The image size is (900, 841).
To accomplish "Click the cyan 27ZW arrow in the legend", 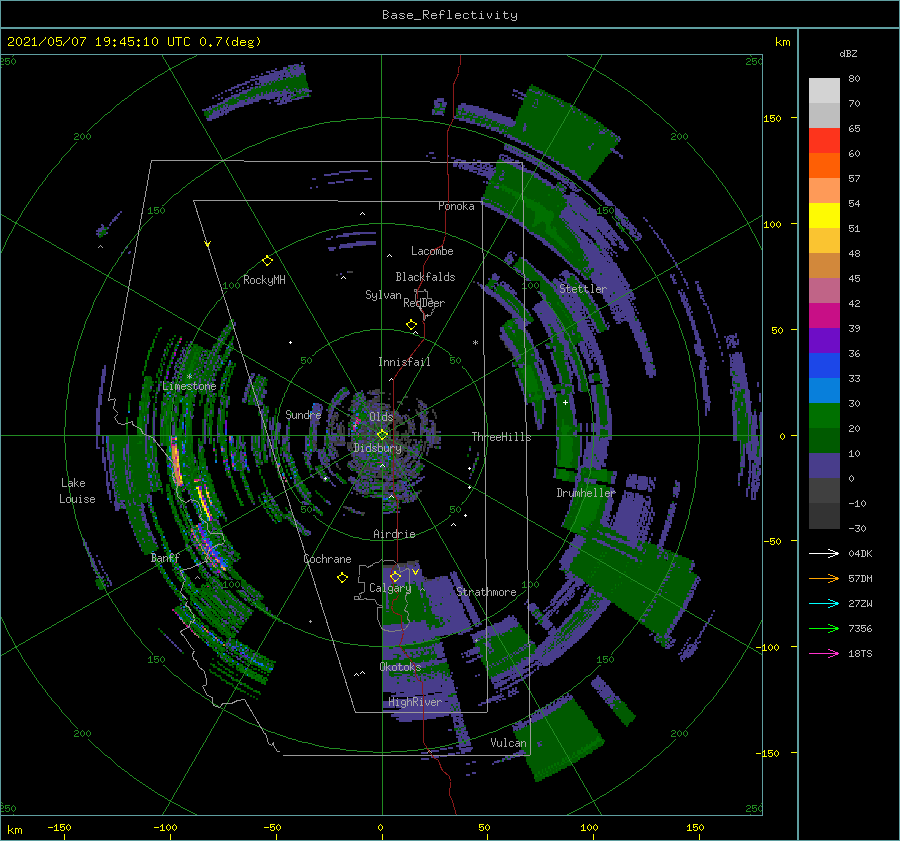I will point(824,603).
